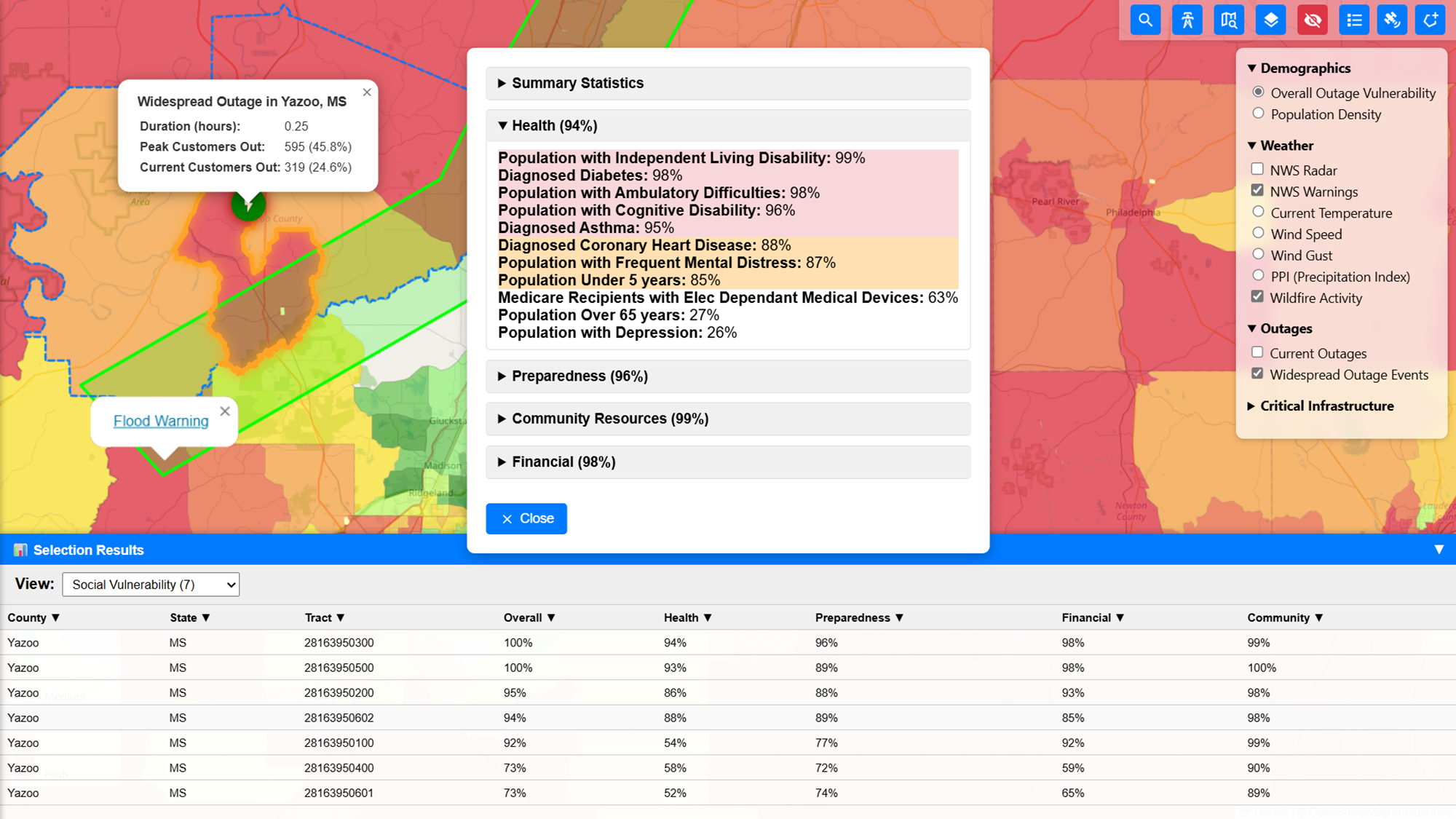Click the power transmission tower icon
This screenshot has width=1456, height=819.
pos(1187,20)
